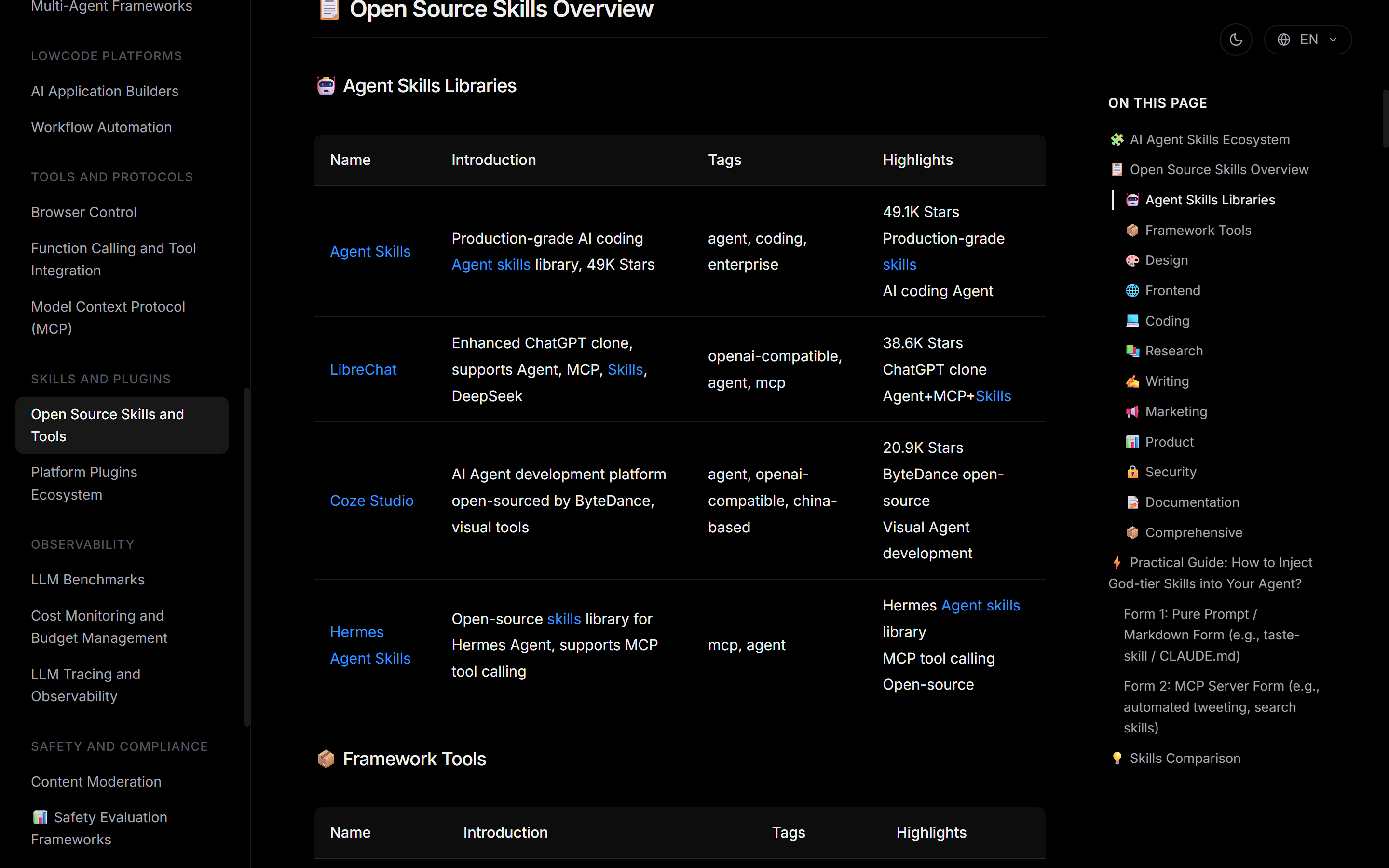Jump to the Design section in page outline
Viewport: 1389px width, 868px height.
1166,260
